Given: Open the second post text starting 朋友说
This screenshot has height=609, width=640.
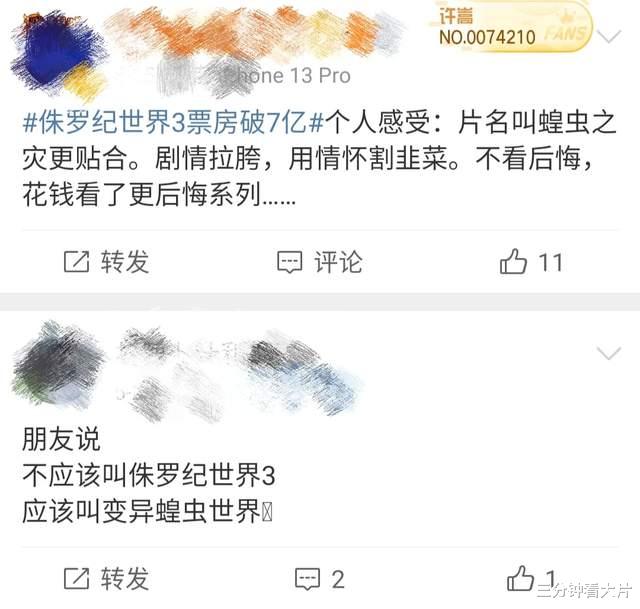Looking at the screenshot, I should point(149,476).
